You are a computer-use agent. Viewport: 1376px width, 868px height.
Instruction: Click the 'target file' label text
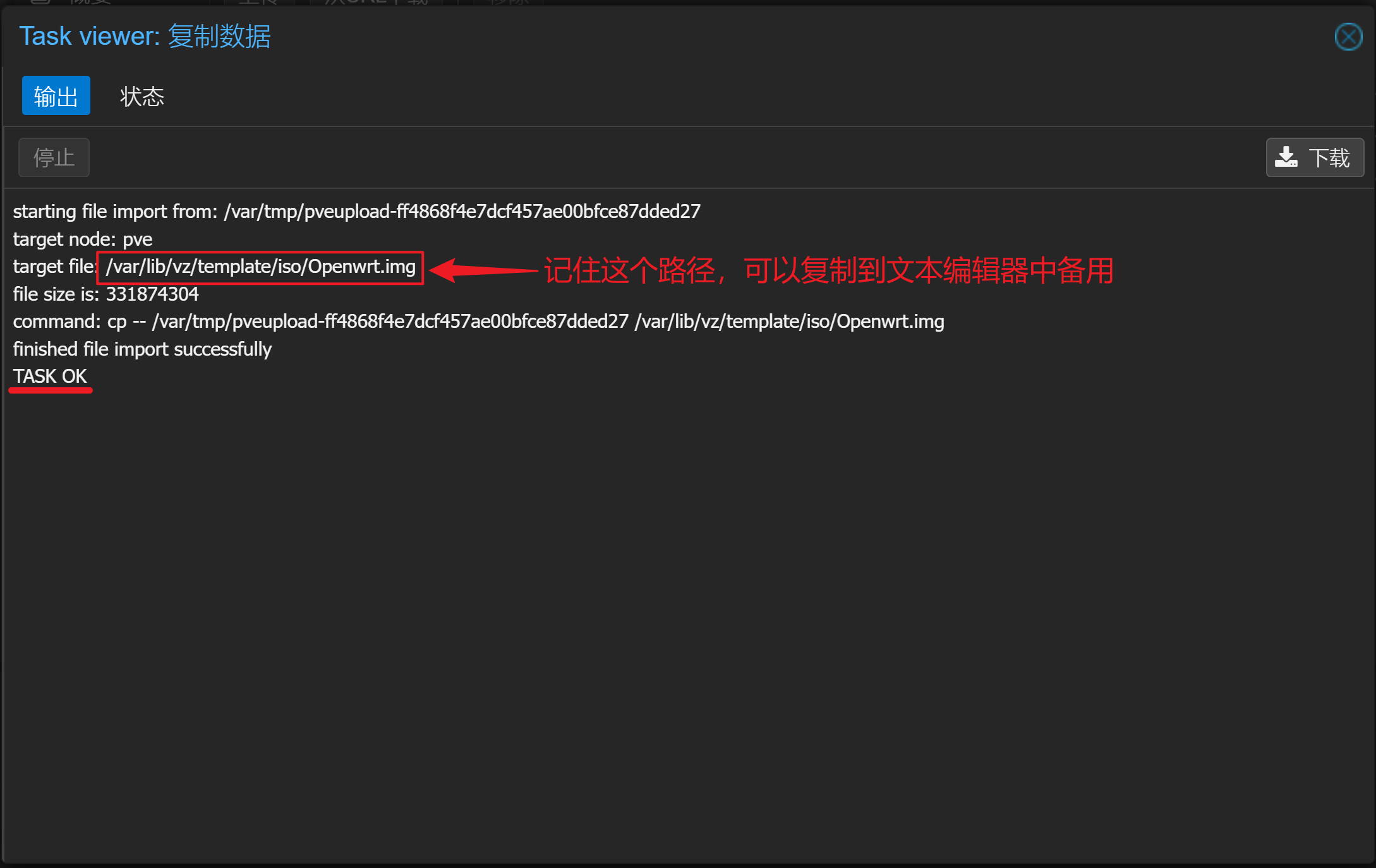54,267
